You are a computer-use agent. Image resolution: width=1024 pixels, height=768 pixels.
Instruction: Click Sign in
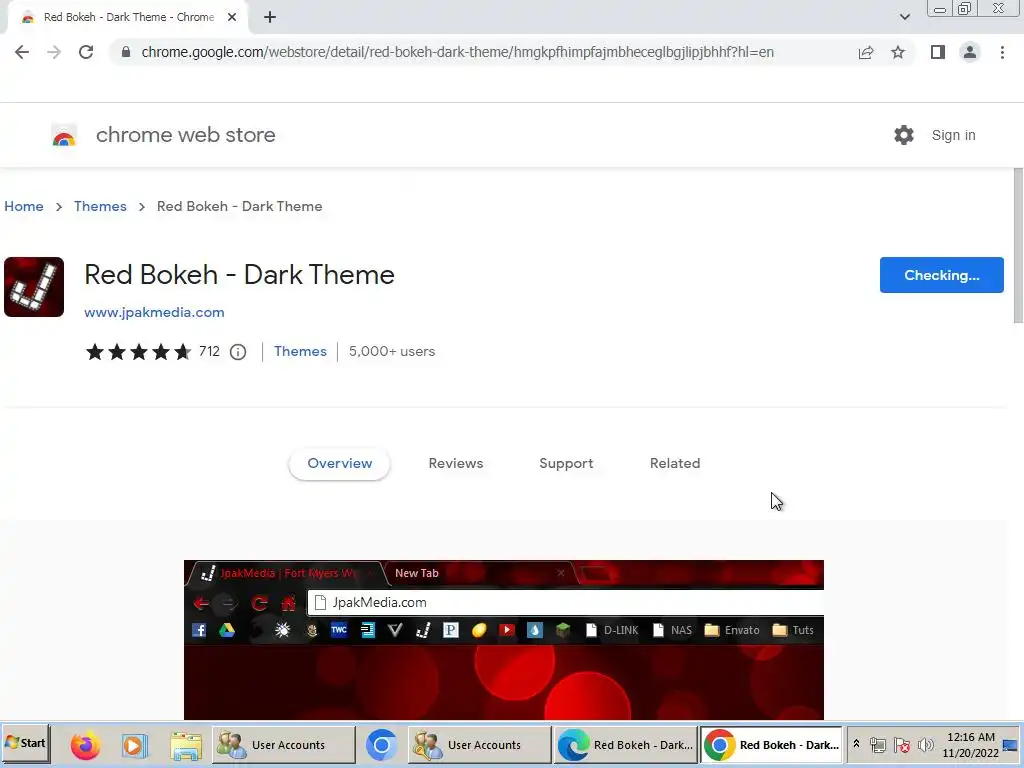(x=953, y=135)
